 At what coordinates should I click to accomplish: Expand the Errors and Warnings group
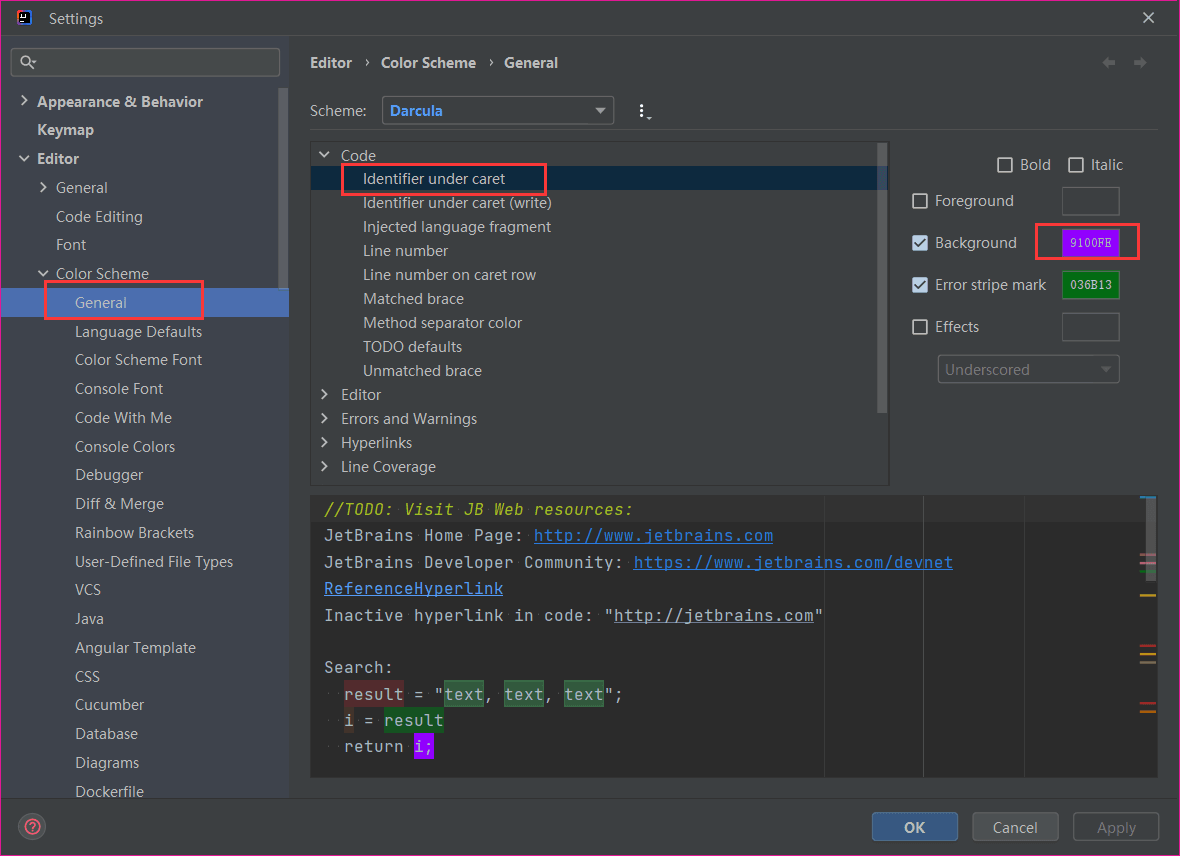coord(324,419)
